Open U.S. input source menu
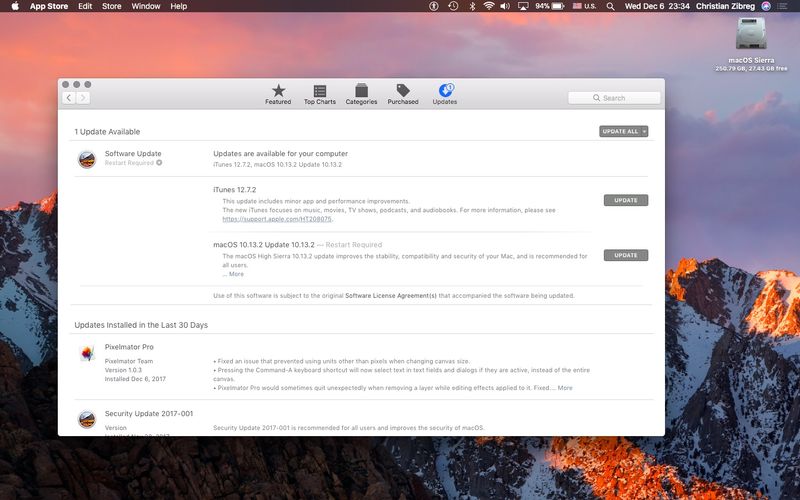The image size is (800, 500). [x=584, y=6]
